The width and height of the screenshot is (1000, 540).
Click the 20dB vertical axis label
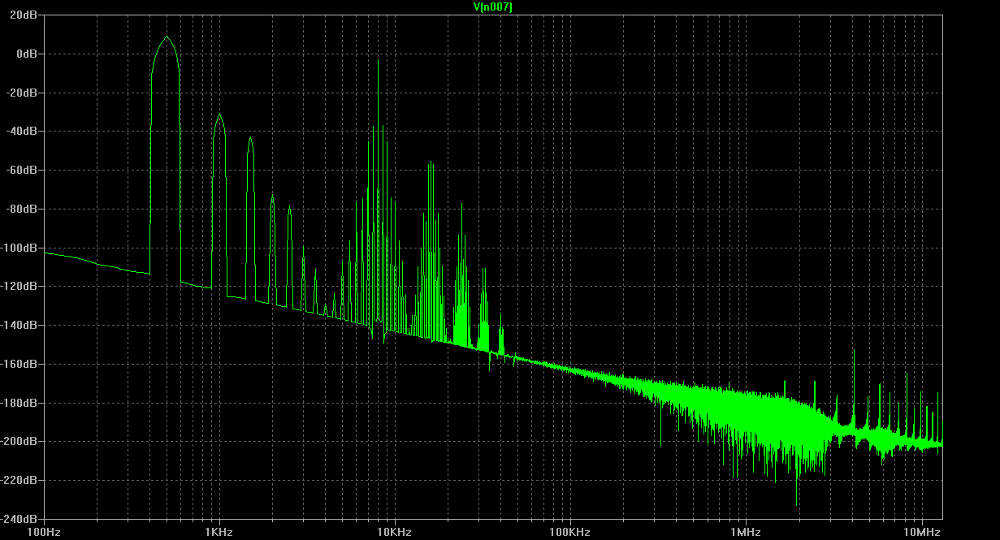coord(23,15)
